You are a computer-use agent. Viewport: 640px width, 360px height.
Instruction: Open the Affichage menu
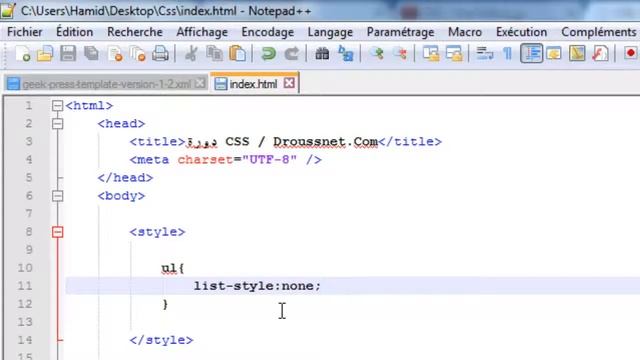pos(202,32)
